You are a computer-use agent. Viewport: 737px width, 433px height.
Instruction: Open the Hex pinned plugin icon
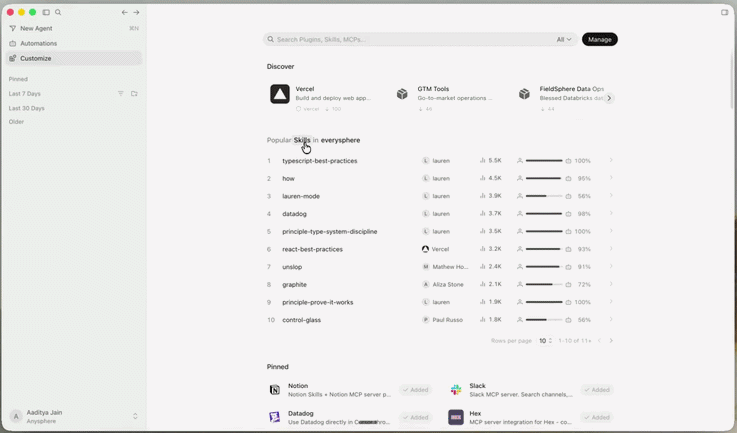456,417
